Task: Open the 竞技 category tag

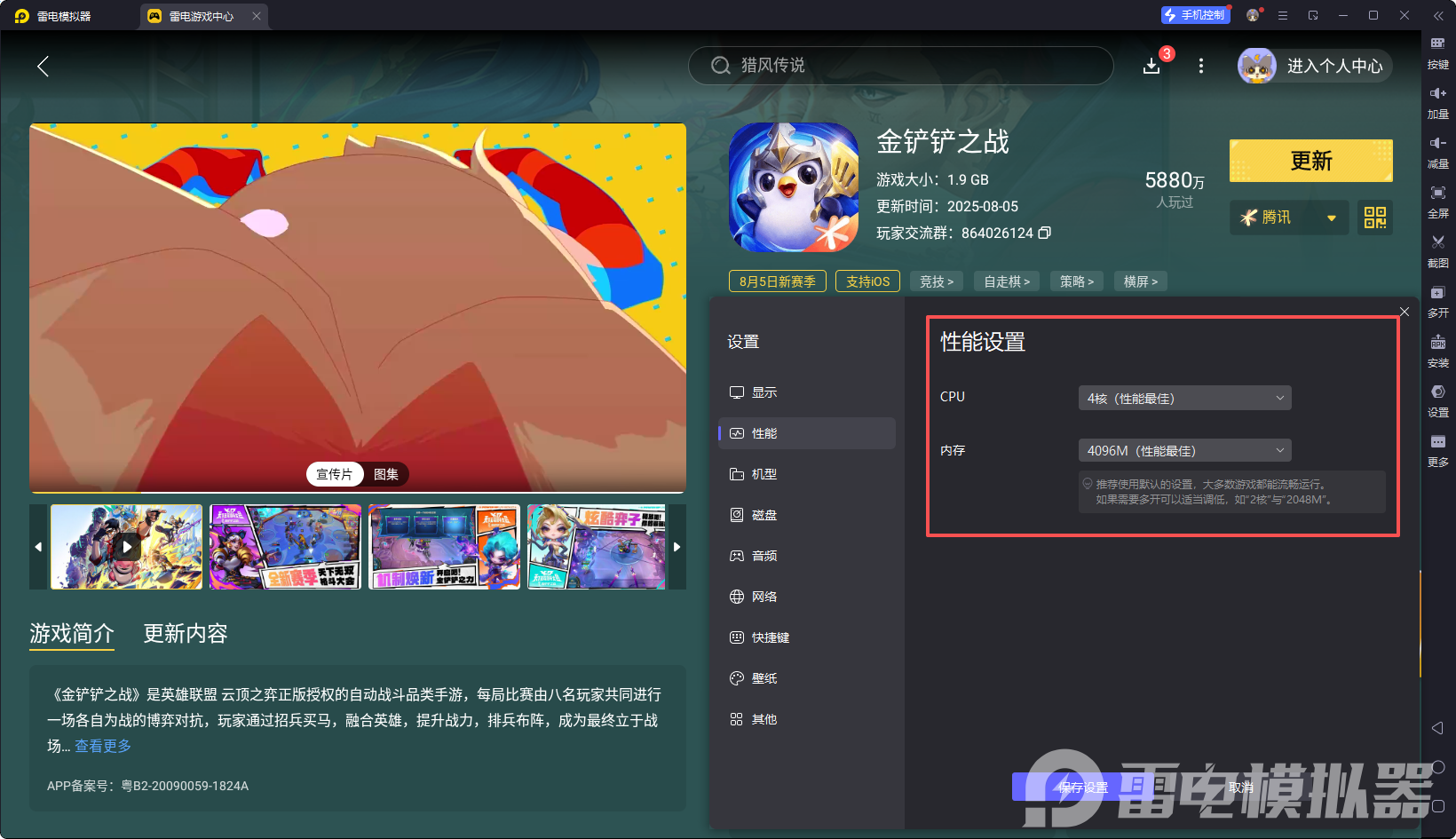Action: [937, 281]
